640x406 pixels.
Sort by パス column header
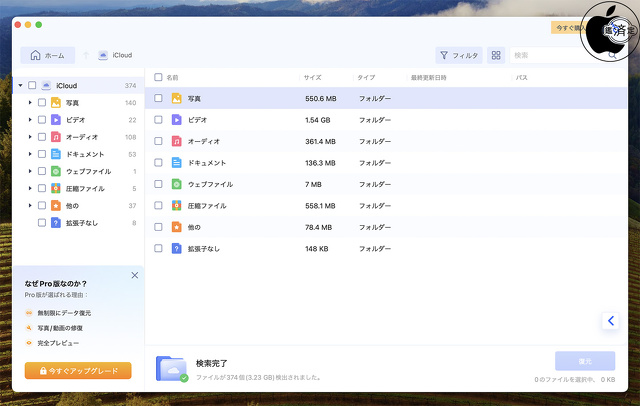pos(522,78)
